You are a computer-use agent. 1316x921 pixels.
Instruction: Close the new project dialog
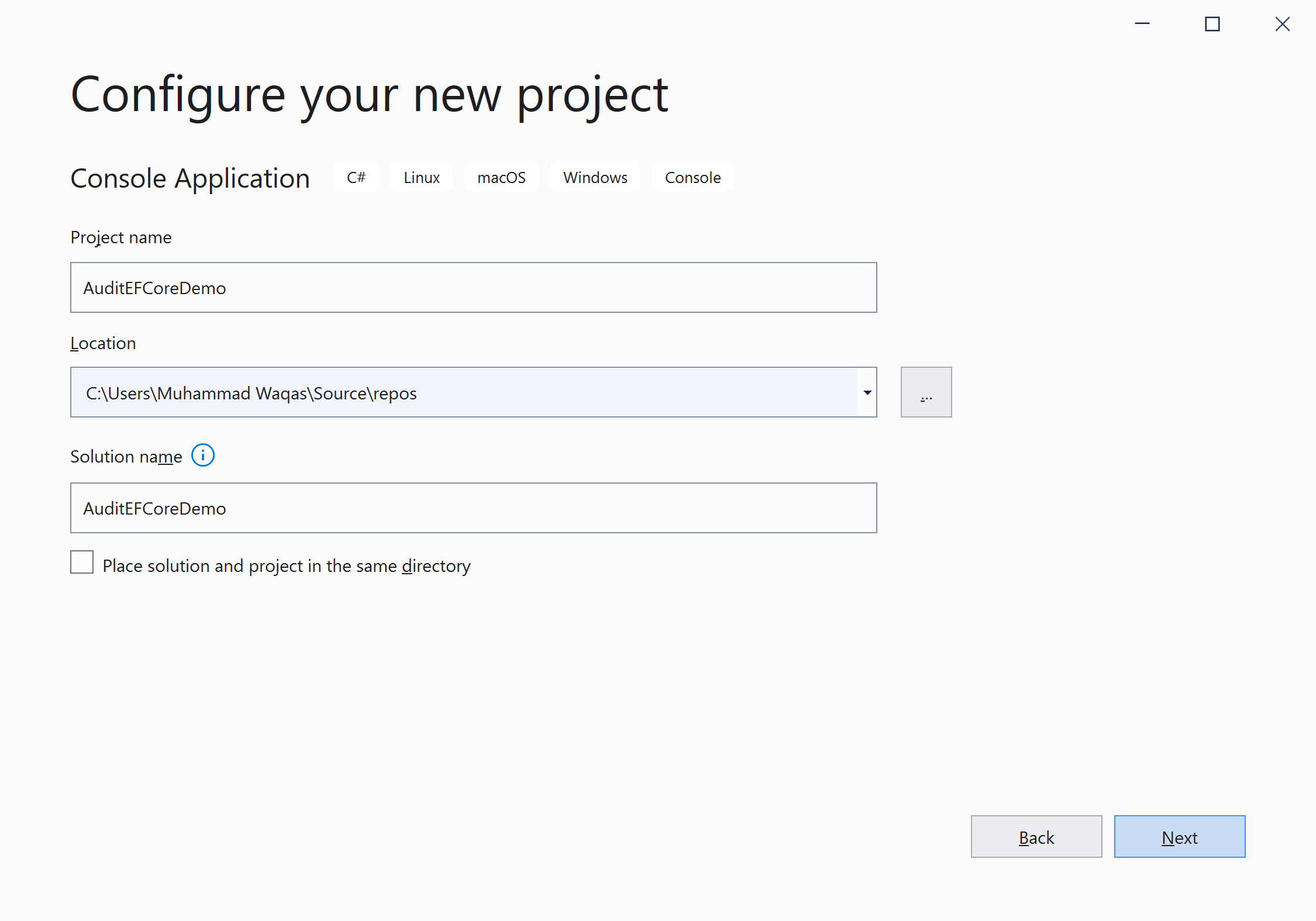pos(1283,24)
